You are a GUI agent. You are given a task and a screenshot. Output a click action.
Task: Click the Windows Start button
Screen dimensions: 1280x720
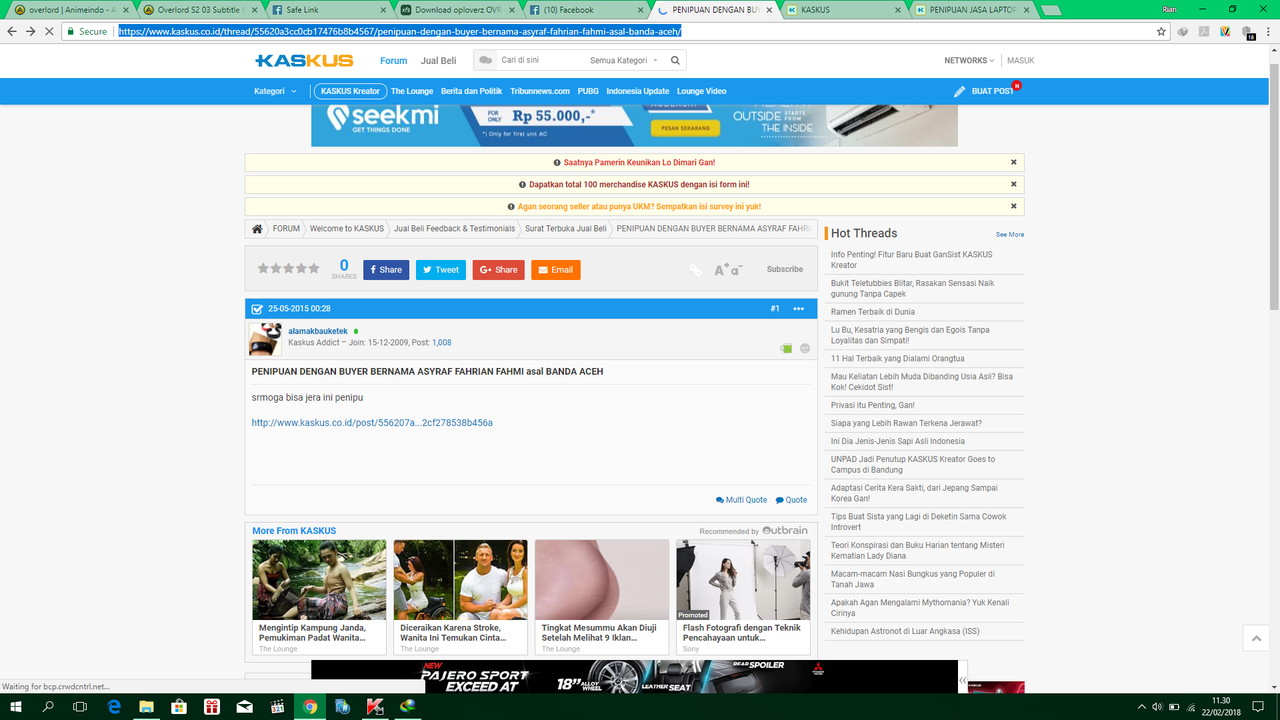(x=16, y=706)
